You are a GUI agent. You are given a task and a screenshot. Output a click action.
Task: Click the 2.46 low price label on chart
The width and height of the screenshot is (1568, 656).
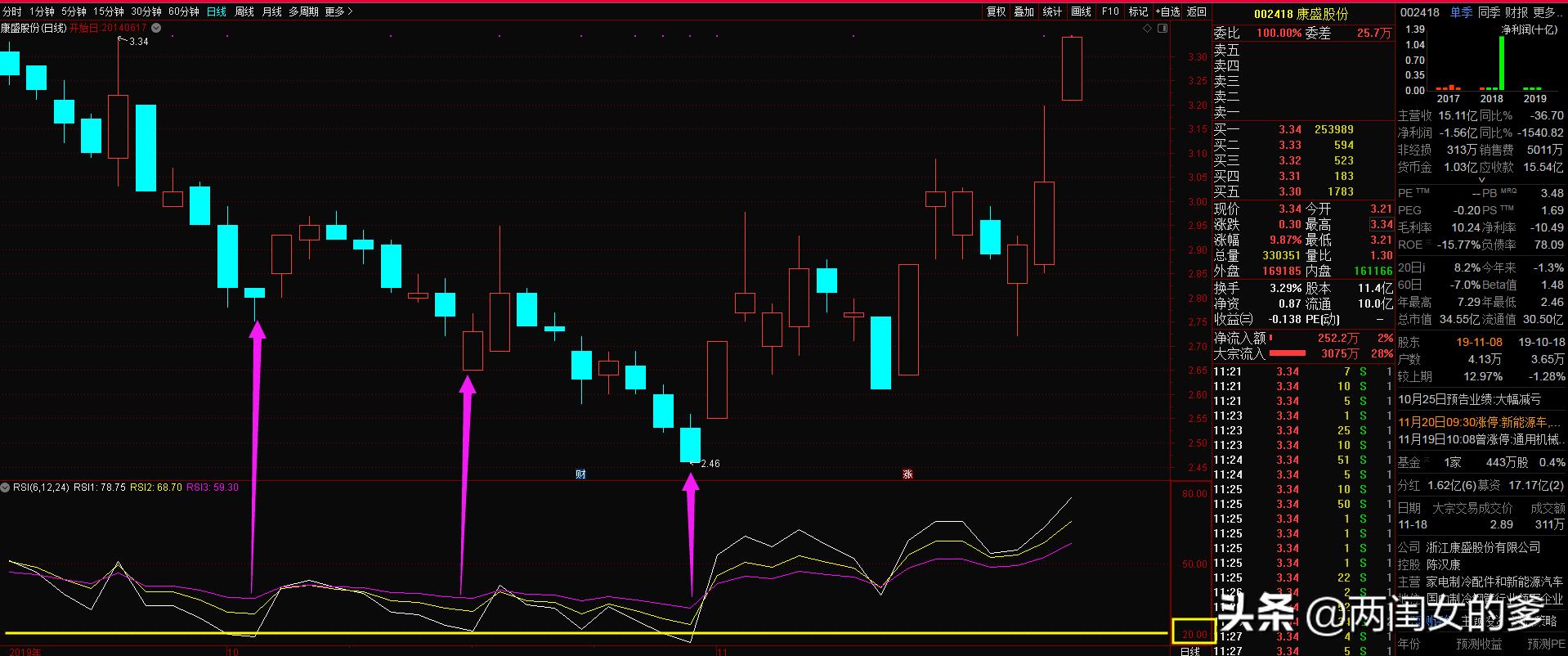coord(710,464)
